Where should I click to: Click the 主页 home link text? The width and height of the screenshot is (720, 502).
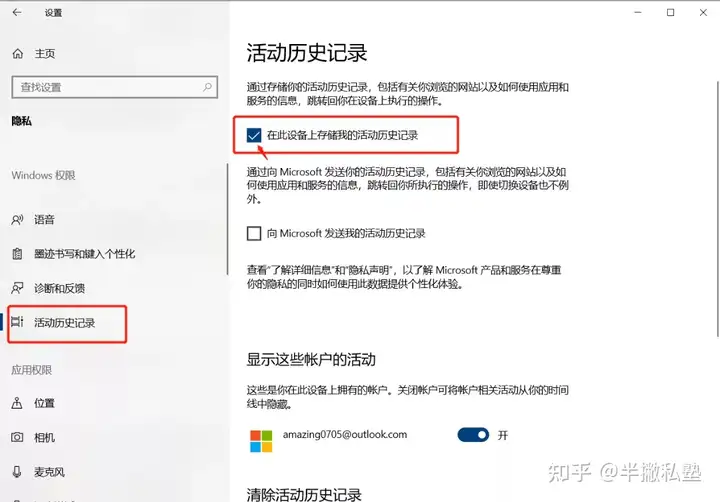45,54
